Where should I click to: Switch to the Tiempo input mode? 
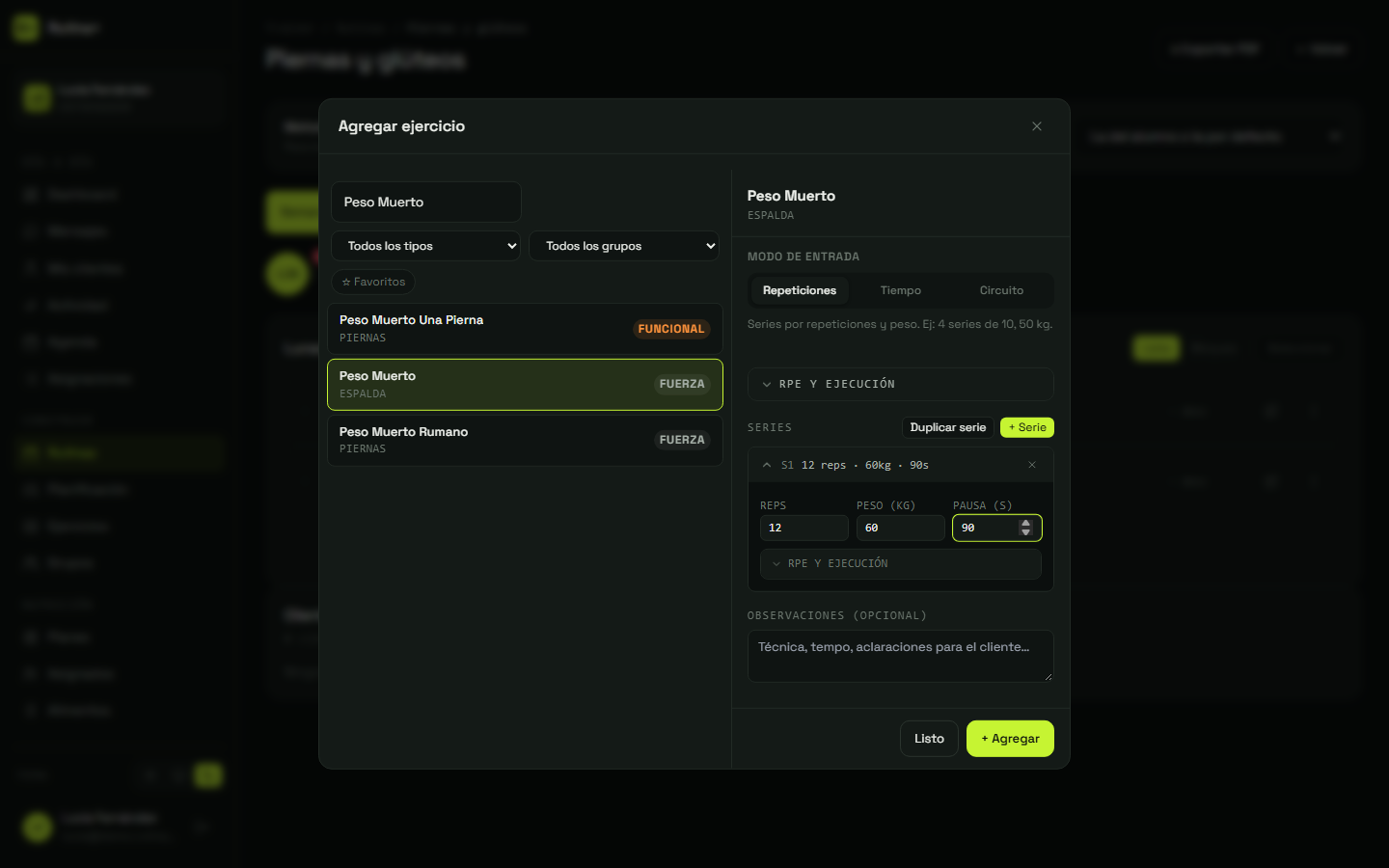901,290
